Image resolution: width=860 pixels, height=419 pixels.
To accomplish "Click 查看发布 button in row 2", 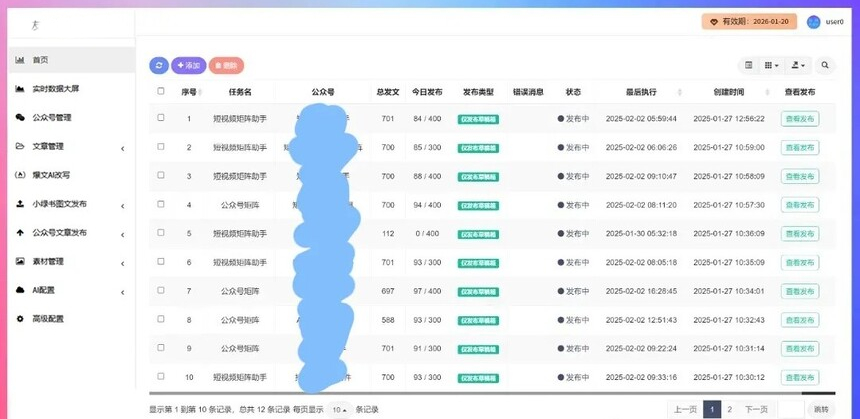I will click(x=799, y=147).
